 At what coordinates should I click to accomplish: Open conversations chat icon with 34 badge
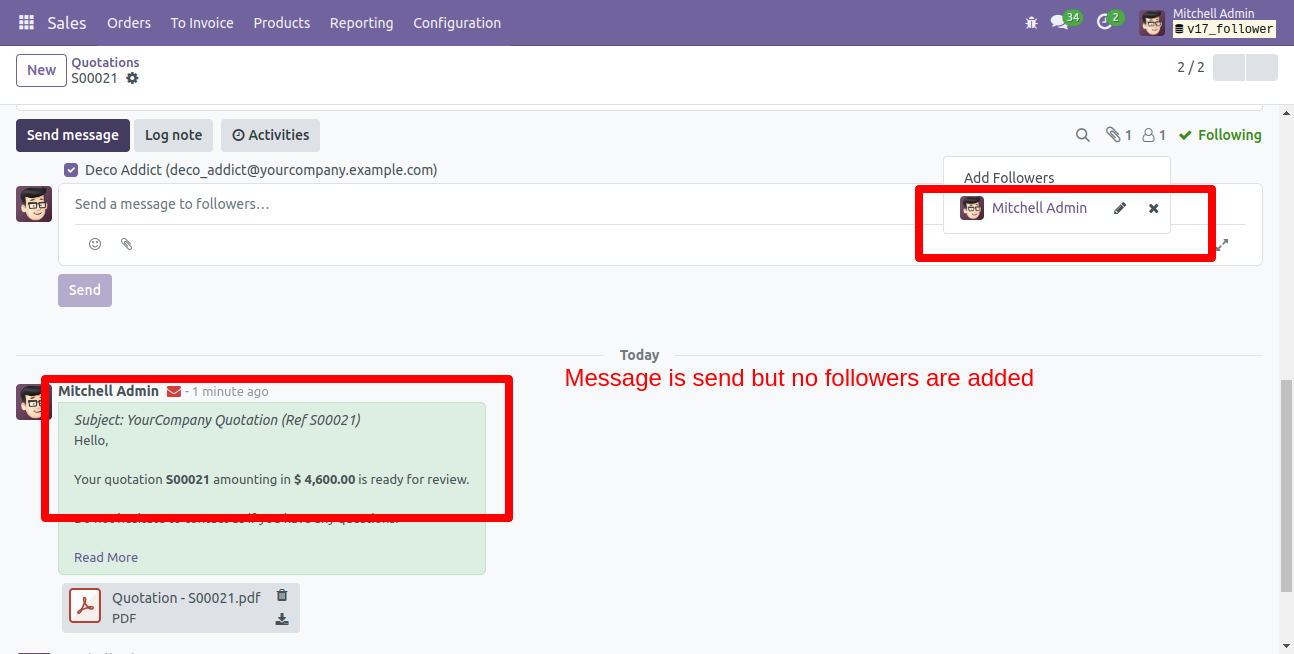pyautogui.click(x=1060, y=23)
